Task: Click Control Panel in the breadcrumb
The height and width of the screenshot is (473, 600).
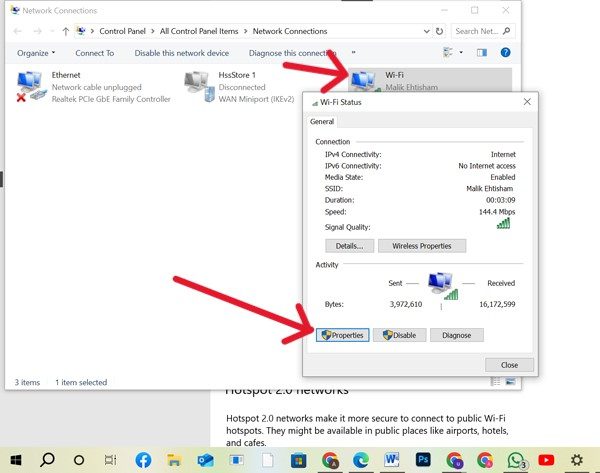Action: (x=122, y=31)
